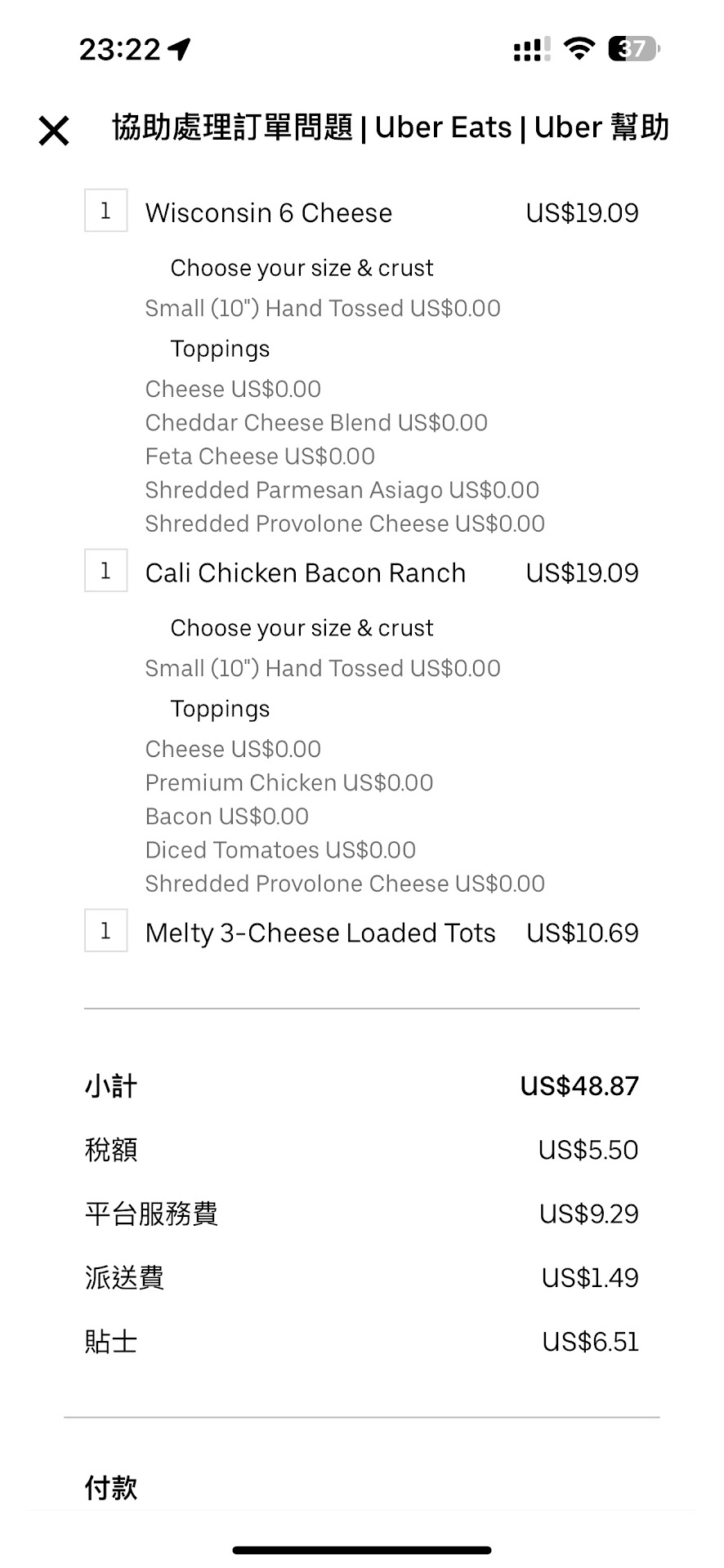This screenshot has width=724, height=1568.
Task: Tap the 貼士 tip amount US$6.51
Action: click(x=590, y=1342)
